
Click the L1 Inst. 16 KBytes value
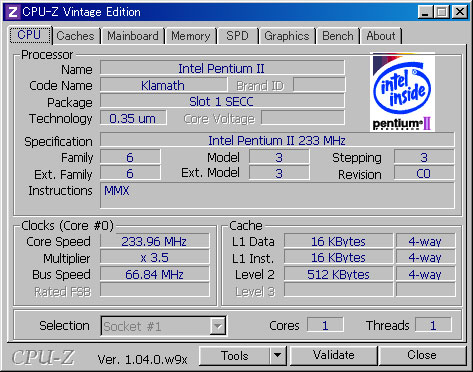[338, 257]
